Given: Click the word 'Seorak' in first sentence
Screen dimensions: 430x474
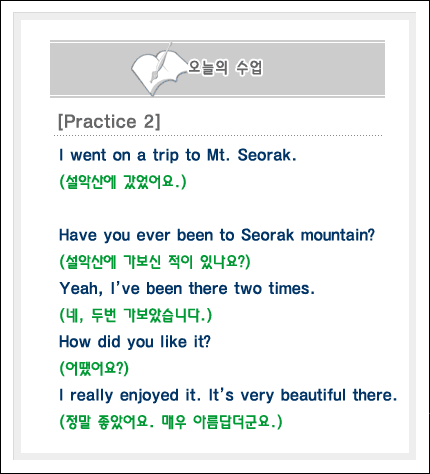Looking at the screenshot, I should (x=267, y=155).
